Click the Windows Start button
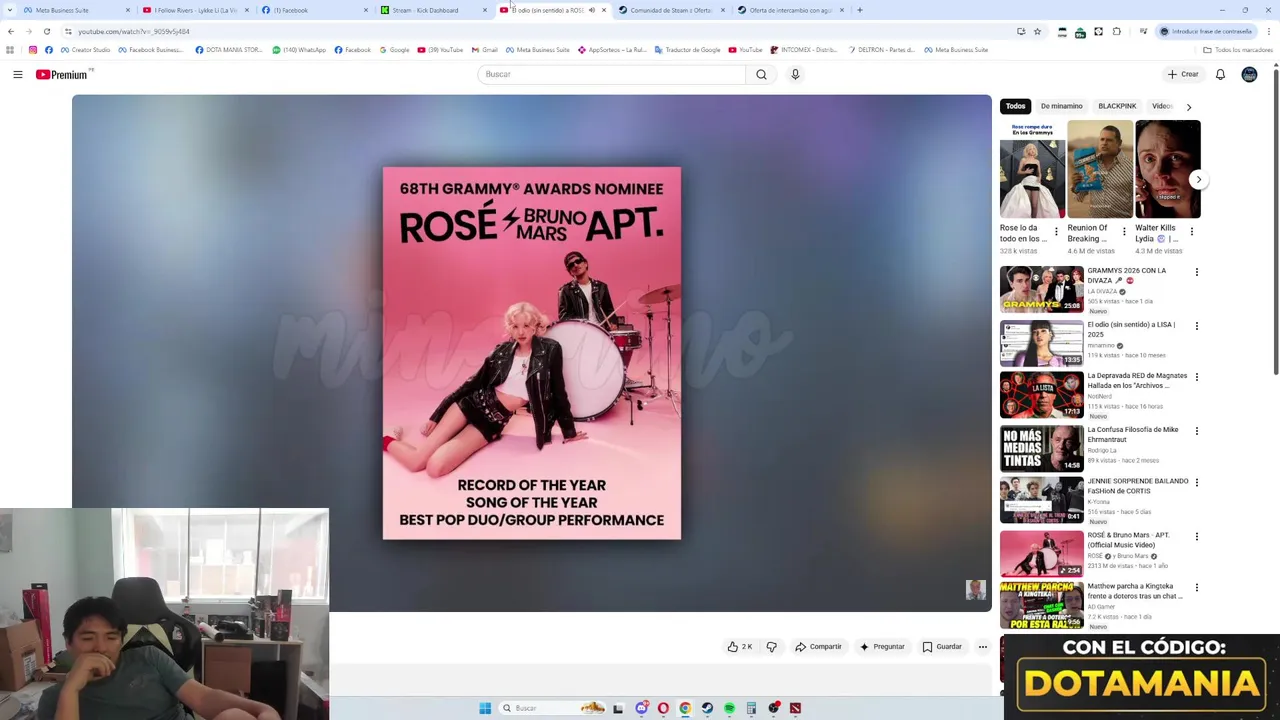 (x=485, y=708)
